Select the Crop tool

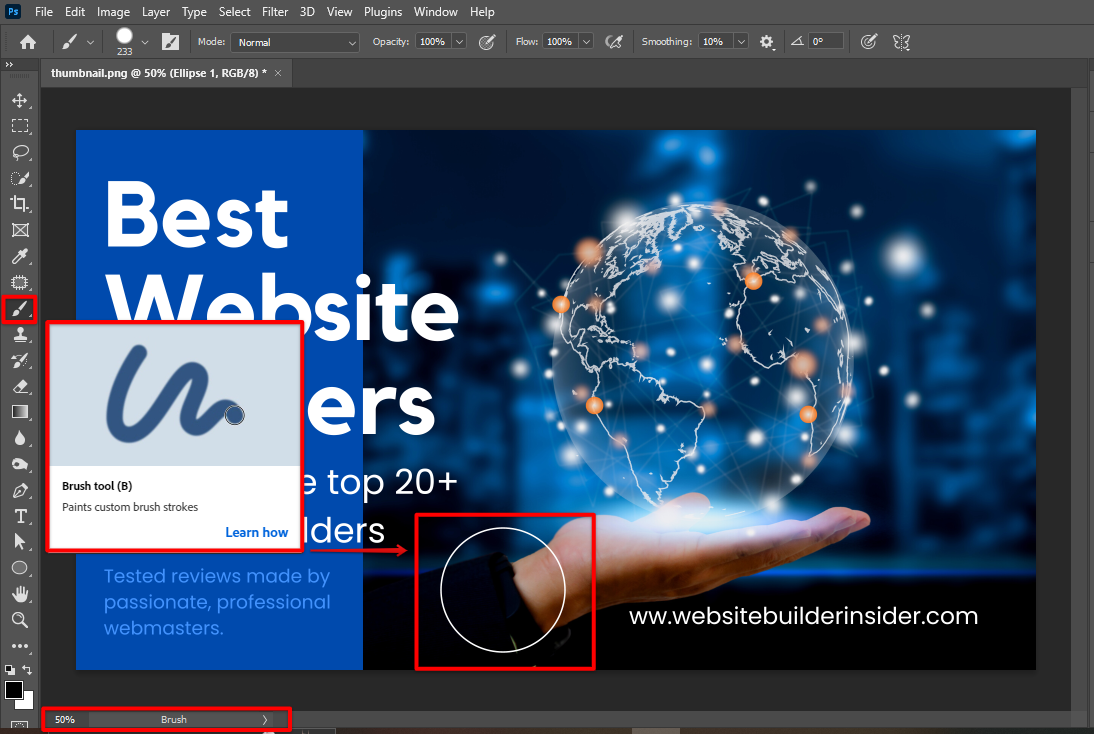point(19,204)
